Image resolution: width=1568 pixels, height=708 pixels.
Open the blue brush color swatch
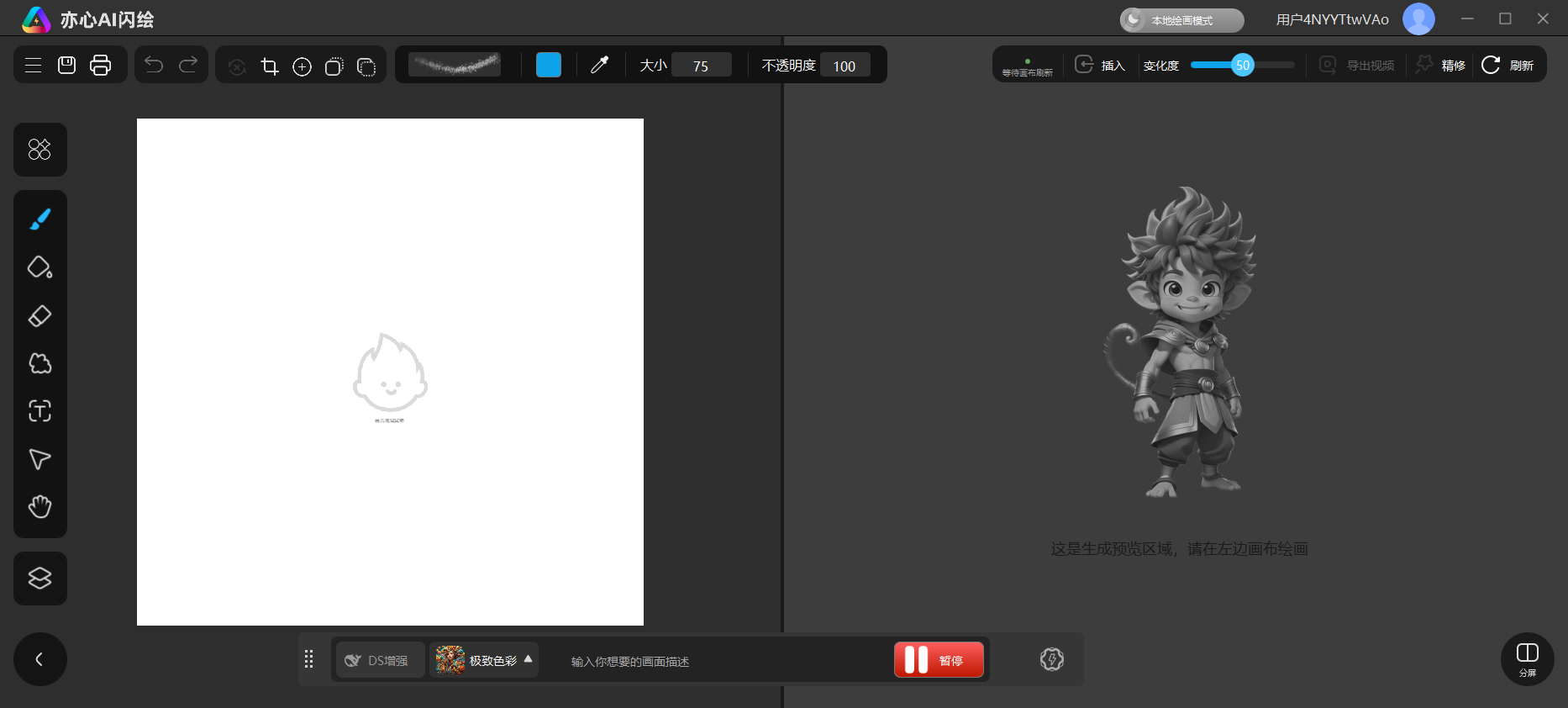click(x=549, y=65)
